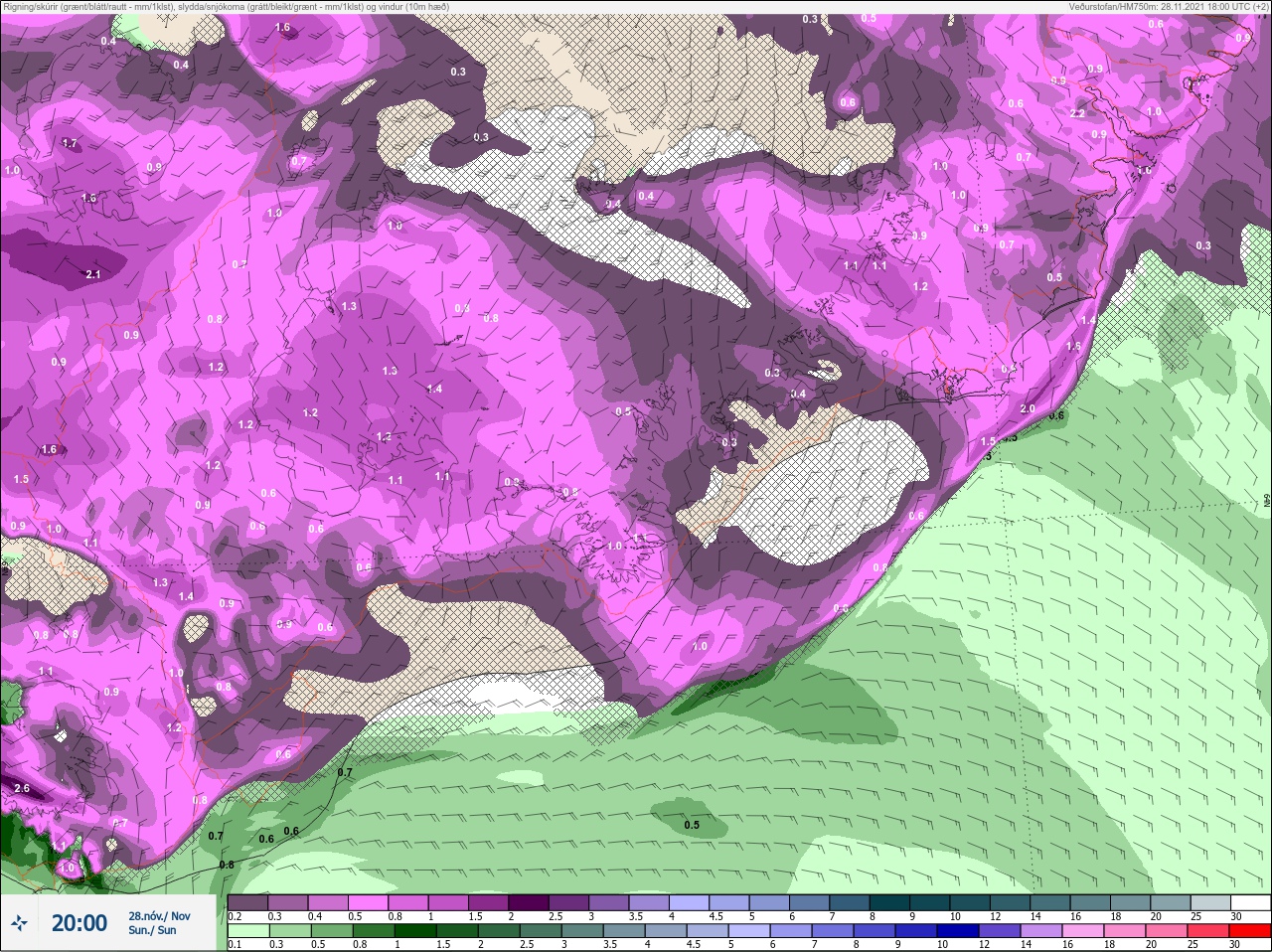Click the '0.2' label in the upper legend row
The width and height of the screenshot is (1272, 952).
pos(235,916)
